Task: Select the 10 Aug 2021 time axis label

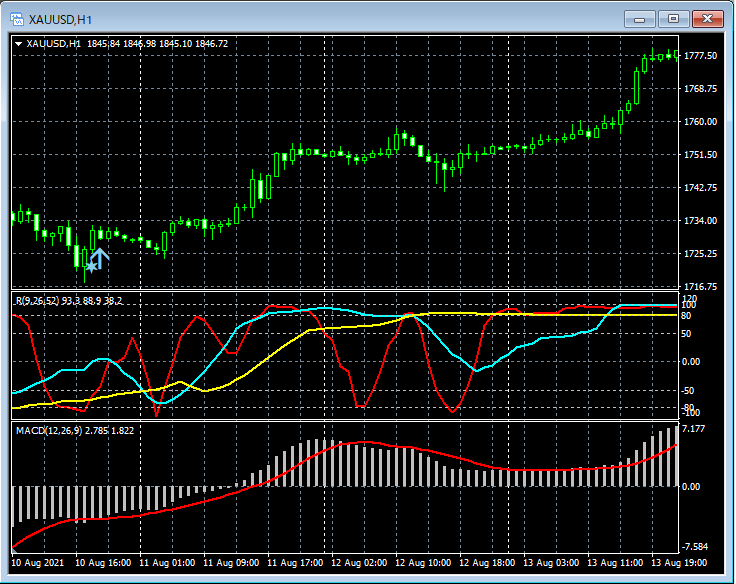Action: coord(38,564)
